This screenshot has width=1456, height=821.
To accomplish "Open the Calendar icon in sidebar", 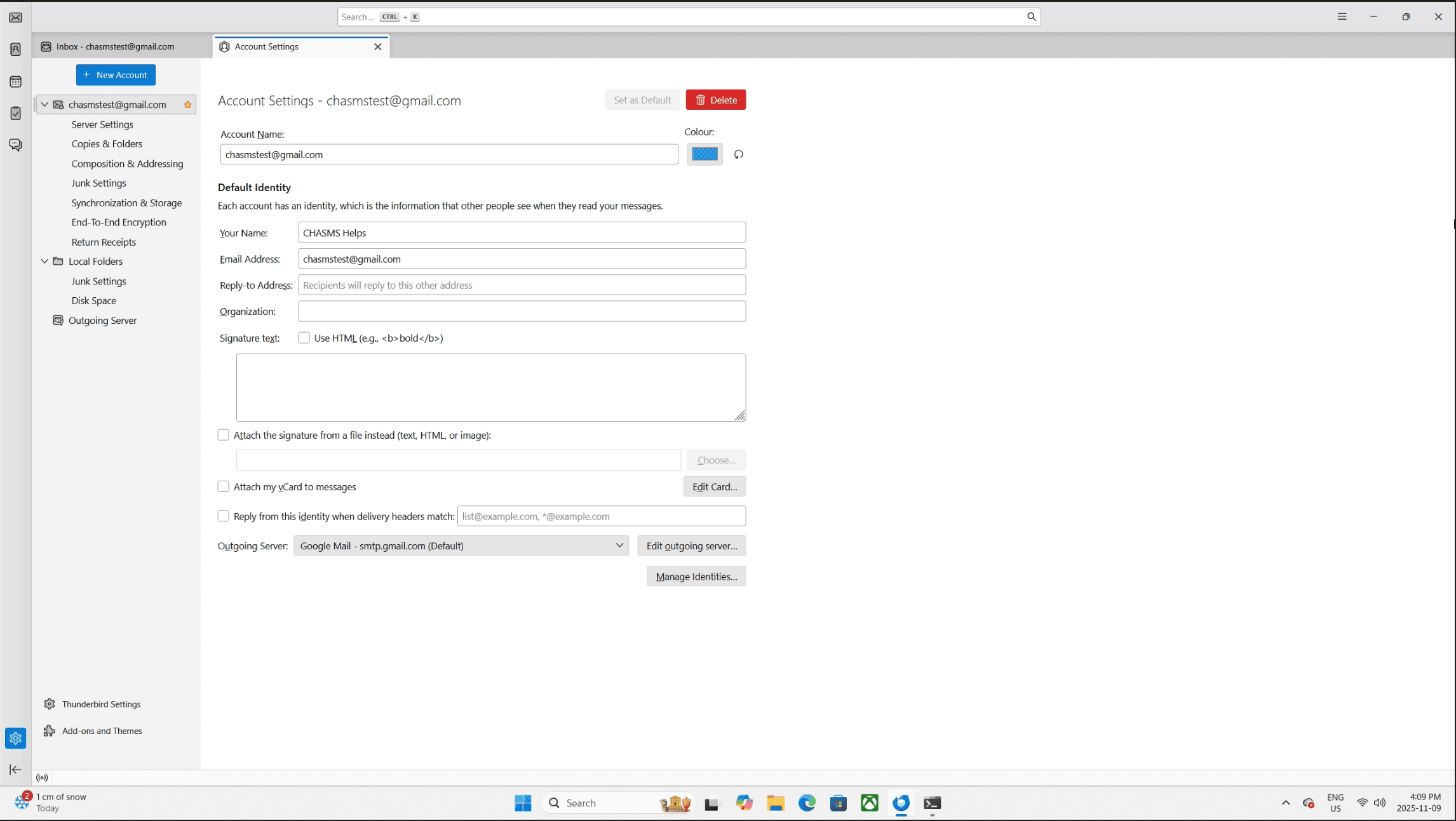I will click(15, 82).
